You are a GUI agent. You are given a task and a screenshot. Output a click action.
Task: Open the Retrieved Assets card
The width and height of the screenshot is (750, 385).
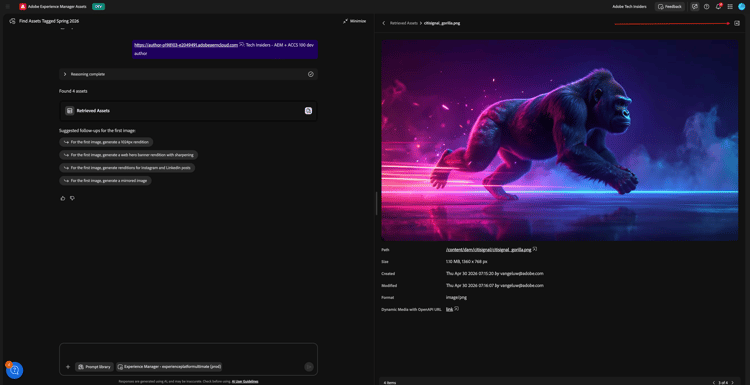pyautogui.click(x=188, y=110)
